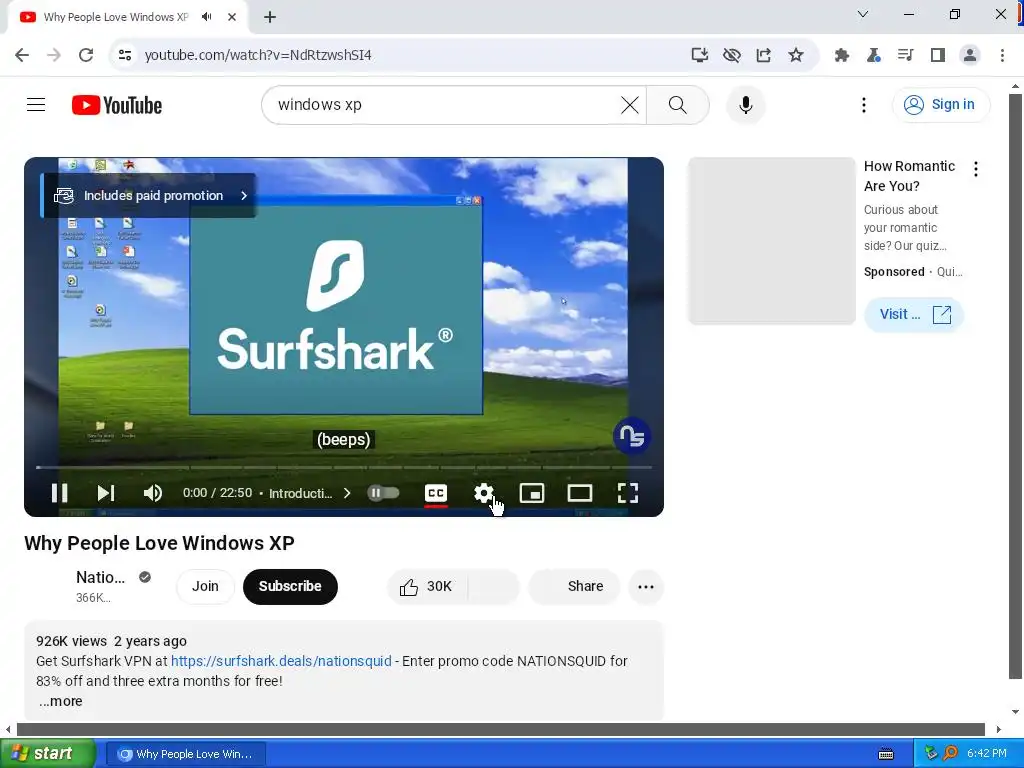Click the address bar URL
Screen dimensions: 1024x768
258,55
